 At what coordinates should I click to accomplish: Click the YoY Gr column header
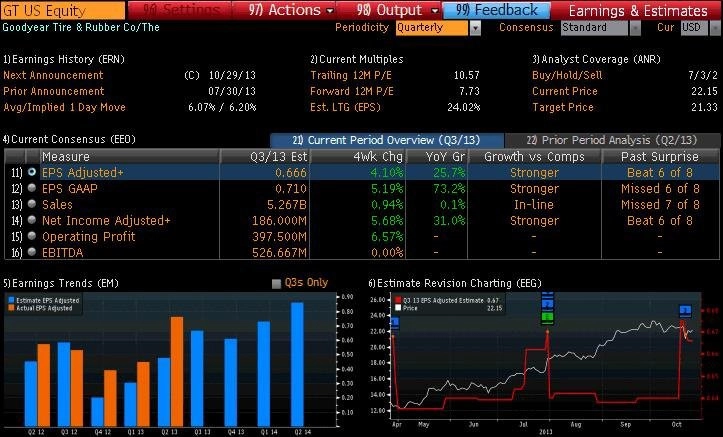click(x=436, y=157)
